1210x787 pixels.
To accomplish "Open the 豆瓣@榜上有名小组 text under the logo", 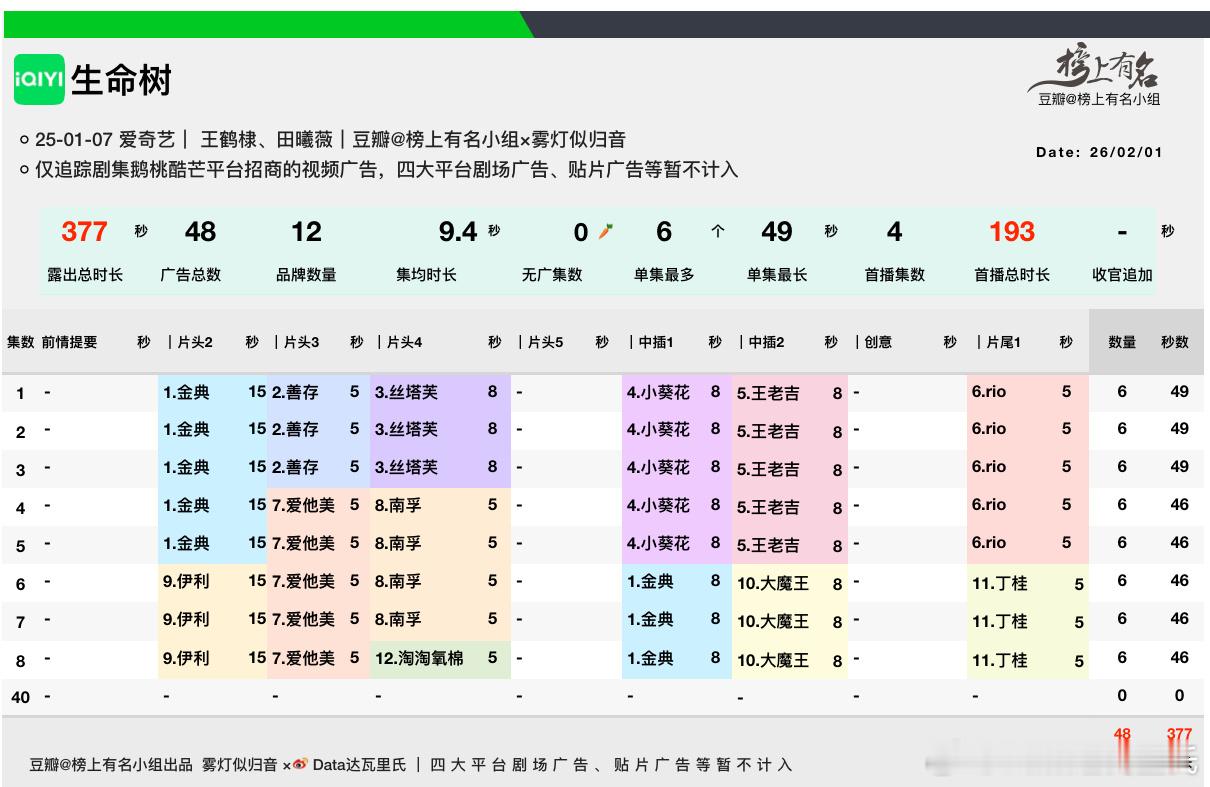I will pos(1099,99).
